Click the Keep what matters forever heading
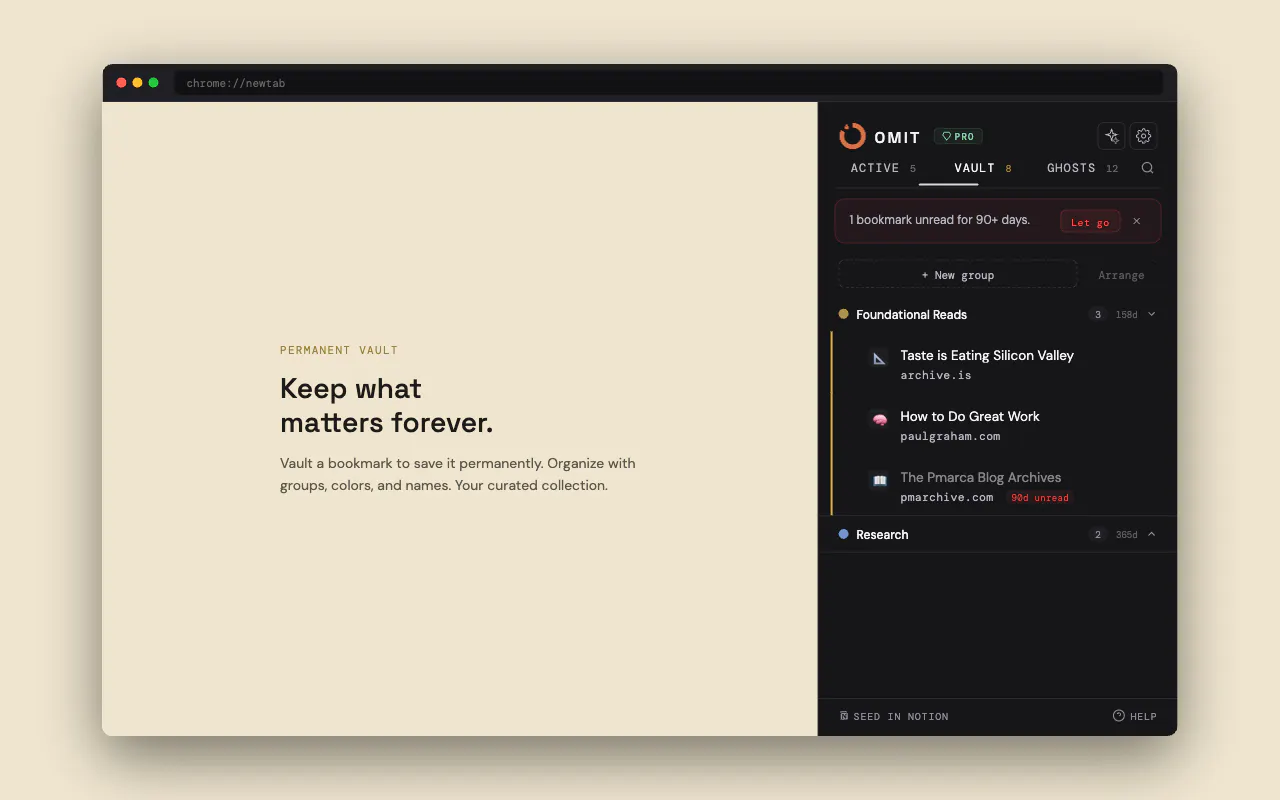Screen dimensions: 1280x800 (387, 405)
